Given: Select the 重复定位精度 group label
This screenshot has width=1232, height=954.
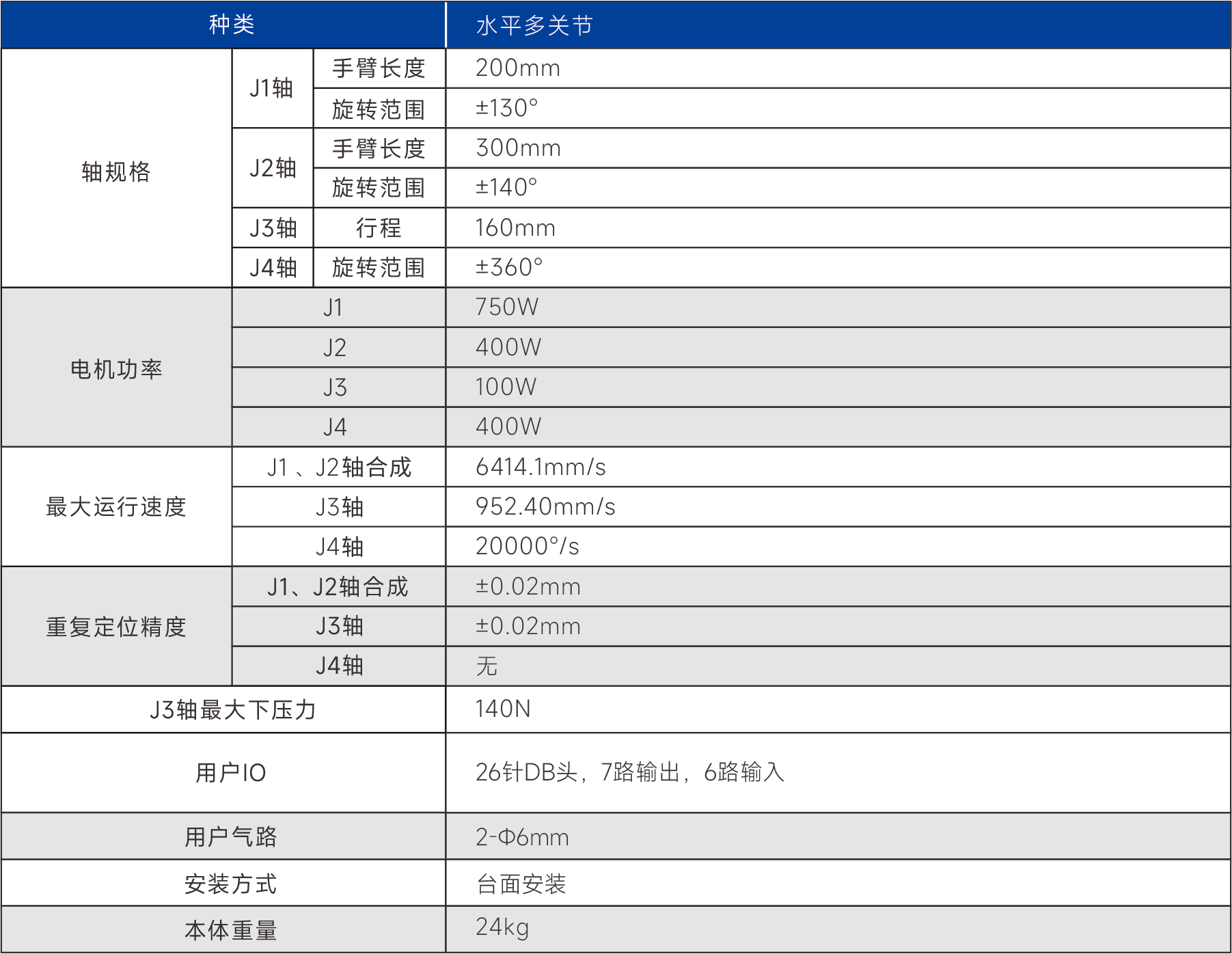Looking at the screenshot, I should pos(116,627).
